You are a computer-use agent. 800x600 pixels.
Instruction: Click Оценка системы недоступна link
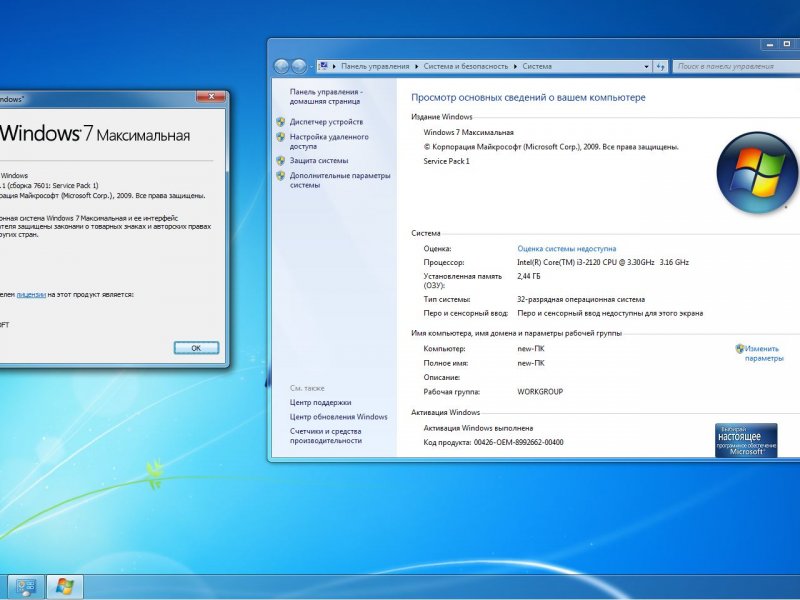[x=566, y=248]
